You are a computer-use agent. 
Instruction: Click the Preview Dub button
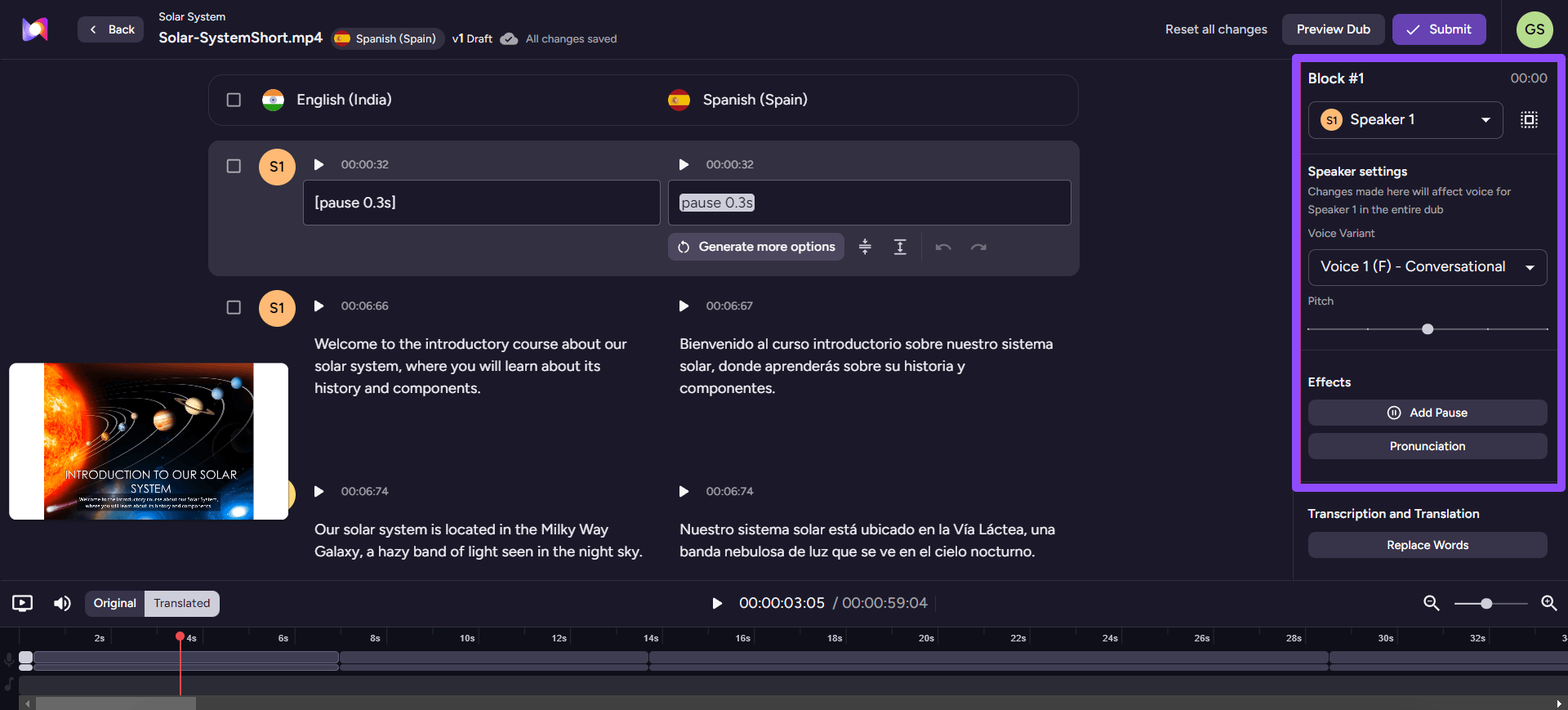pos(1333,29)
